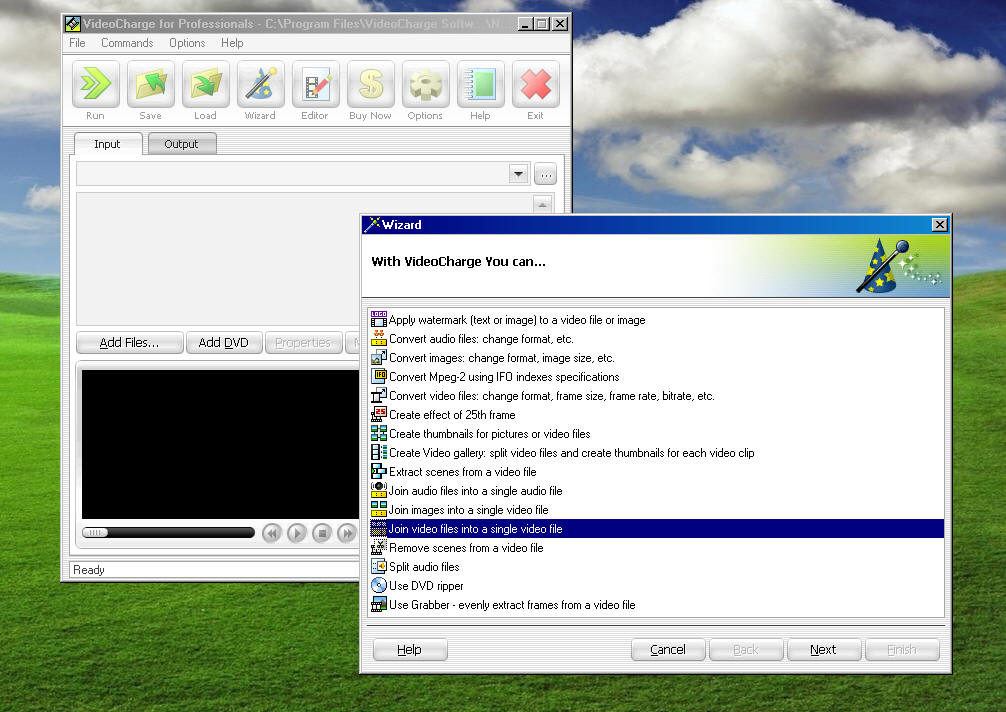1006x712 pixels.
Task: Select the Apply watermark wizard icon
Action: [x=379, y=319]
